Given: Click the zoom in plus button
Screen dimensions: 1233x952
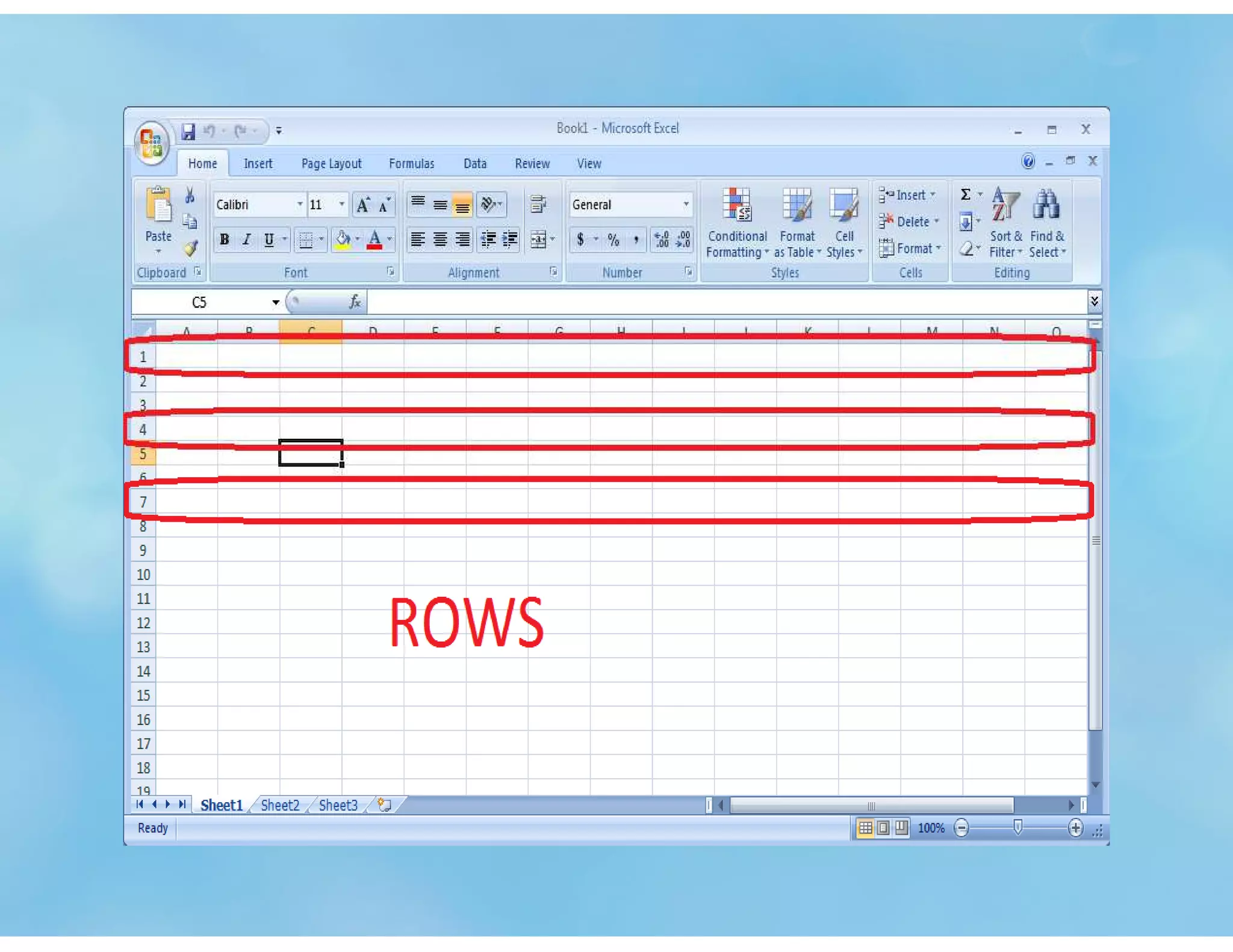Looking at the screenshot, I should pos(1075,828).
